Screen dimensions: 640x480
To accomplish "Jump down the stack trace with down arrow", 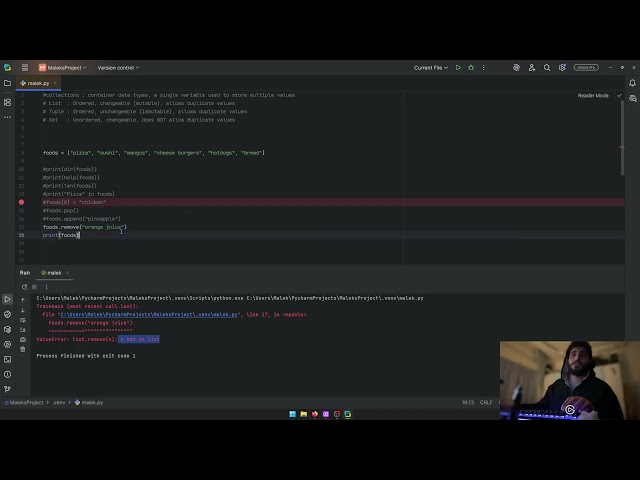I will click(23, 310).
